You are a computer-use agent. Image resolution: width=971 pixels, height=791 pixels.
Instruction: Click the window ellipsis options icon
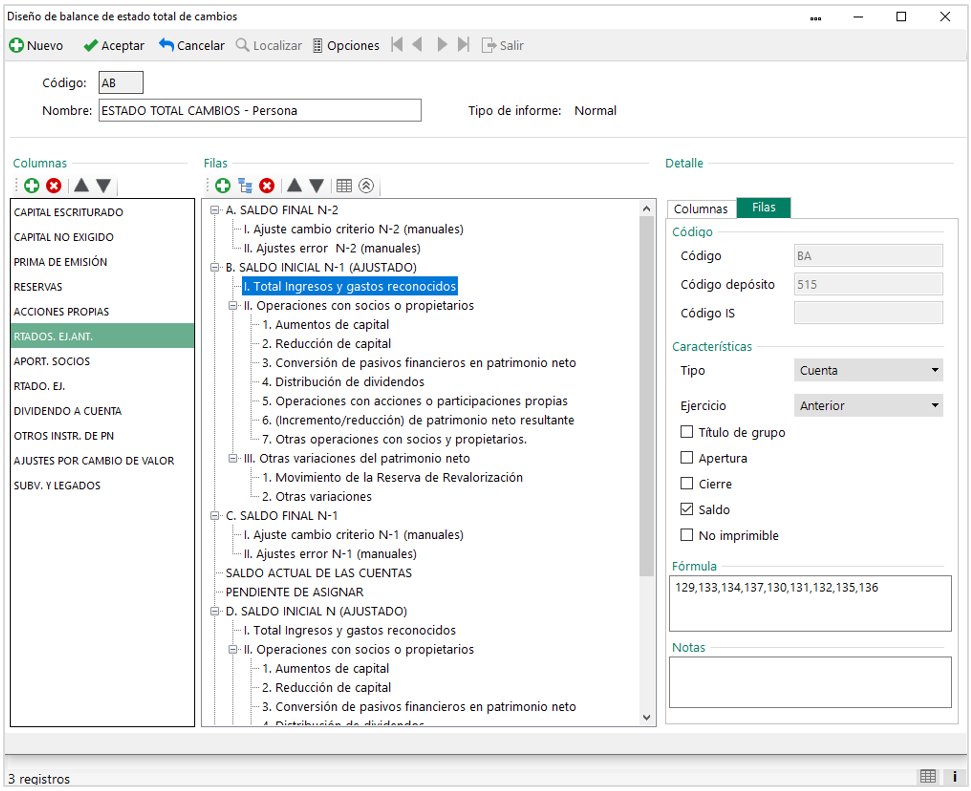816,18
